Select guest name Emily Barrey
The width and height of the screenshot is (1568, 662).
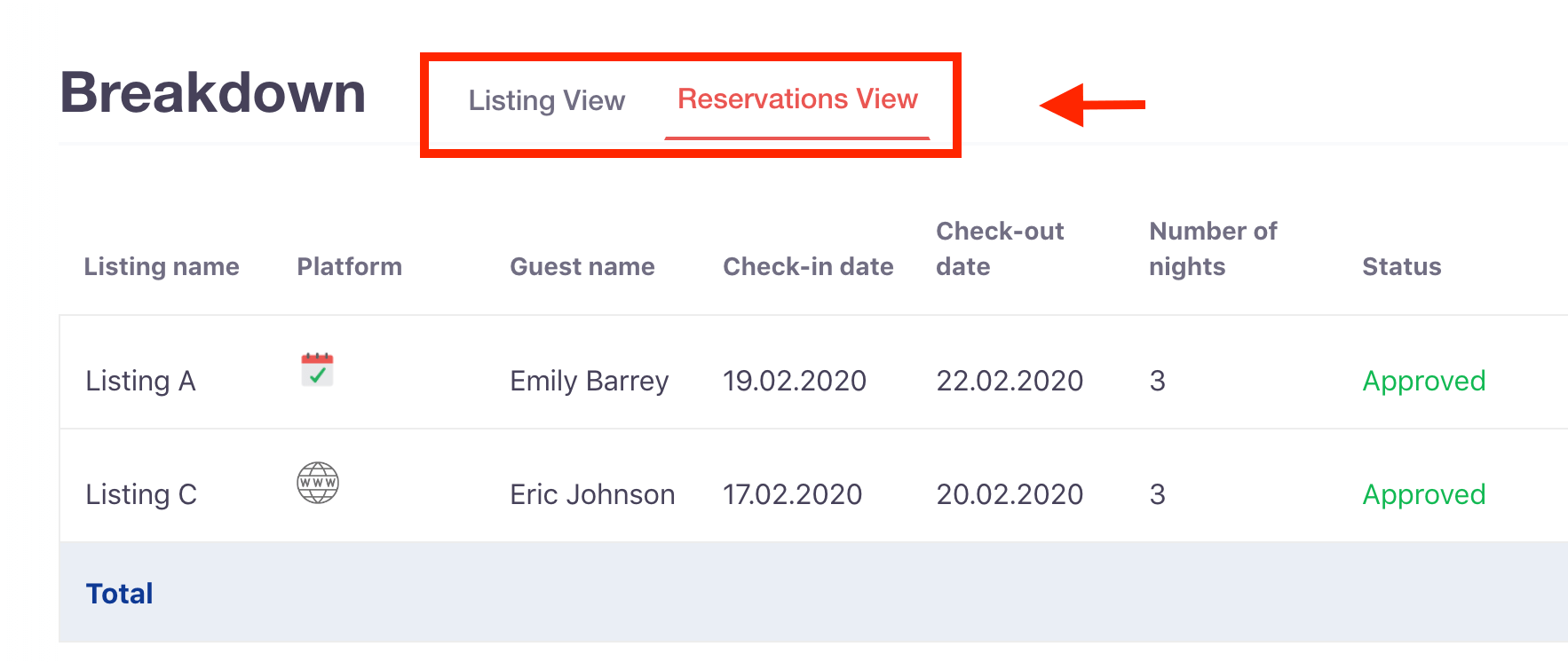pyautogui.click(x=590, y=381)
